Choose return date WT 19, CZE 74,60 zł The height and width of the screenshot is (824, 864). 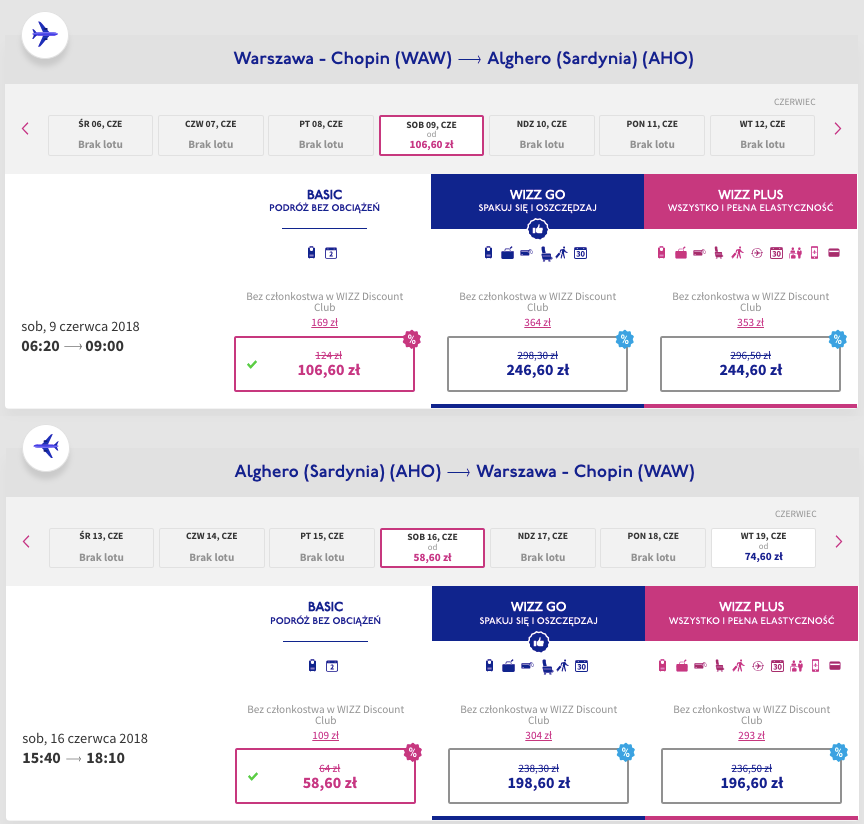pyautogui.click(x=763, y=548)
